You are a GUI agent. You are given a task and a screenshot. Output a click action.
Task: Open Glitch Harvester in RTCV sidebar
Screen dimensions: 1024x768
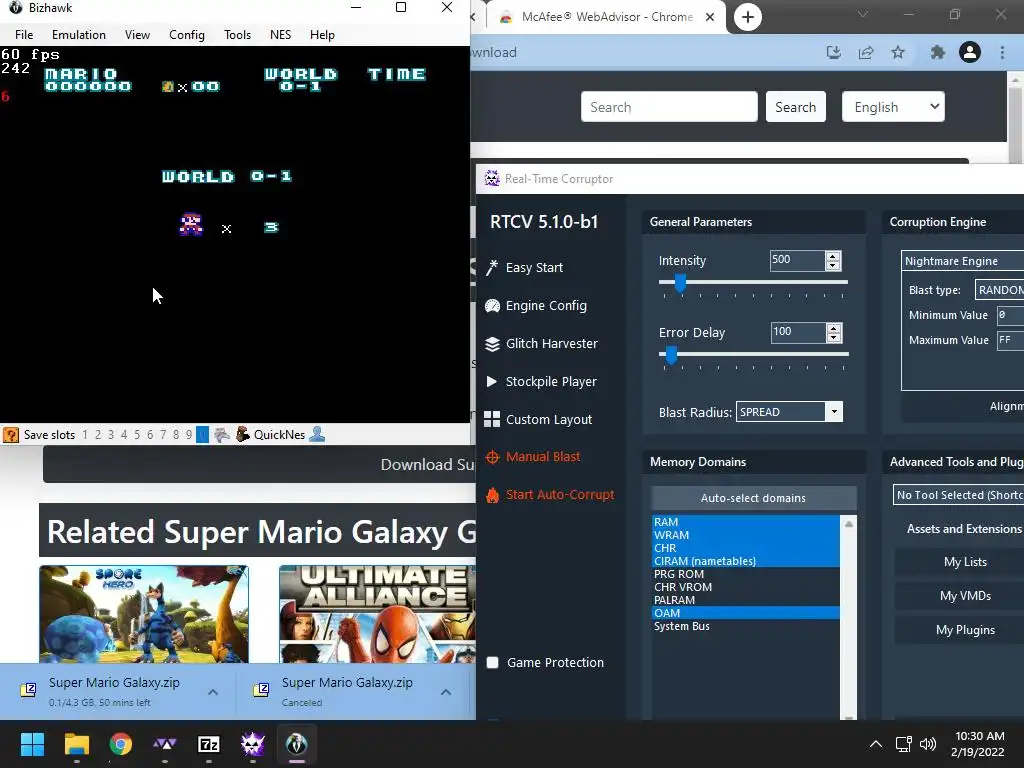[x=541, y=344]
